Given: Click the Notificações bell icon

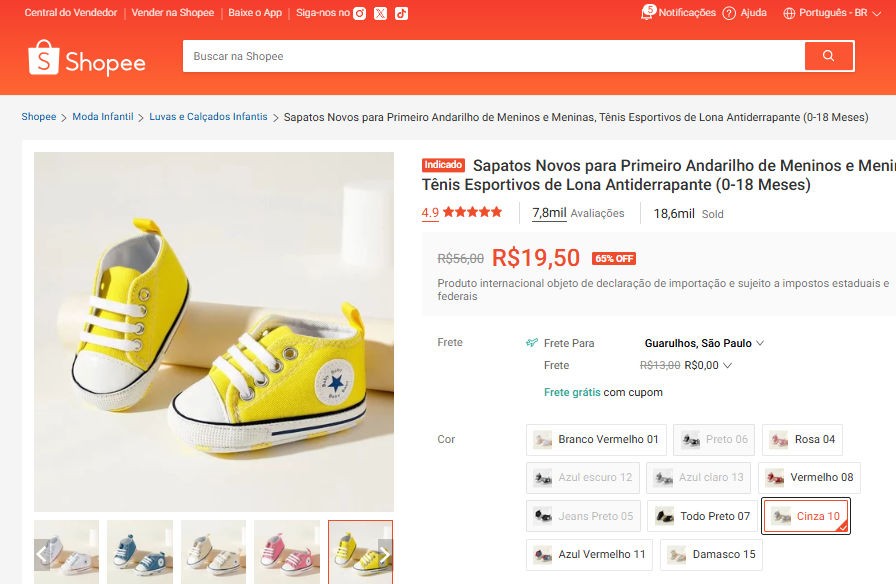Looking at the screenshot, I should [x=648, y=13].
